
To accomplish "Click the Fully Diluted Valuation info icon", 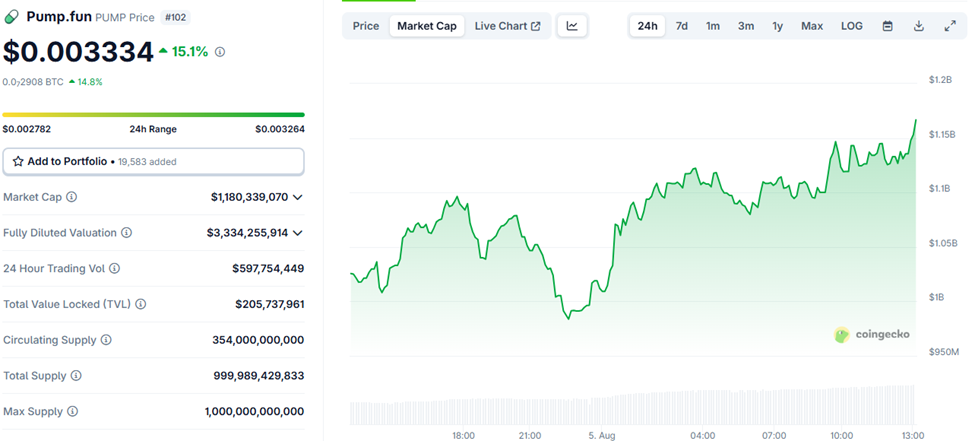I will point(126,233).
